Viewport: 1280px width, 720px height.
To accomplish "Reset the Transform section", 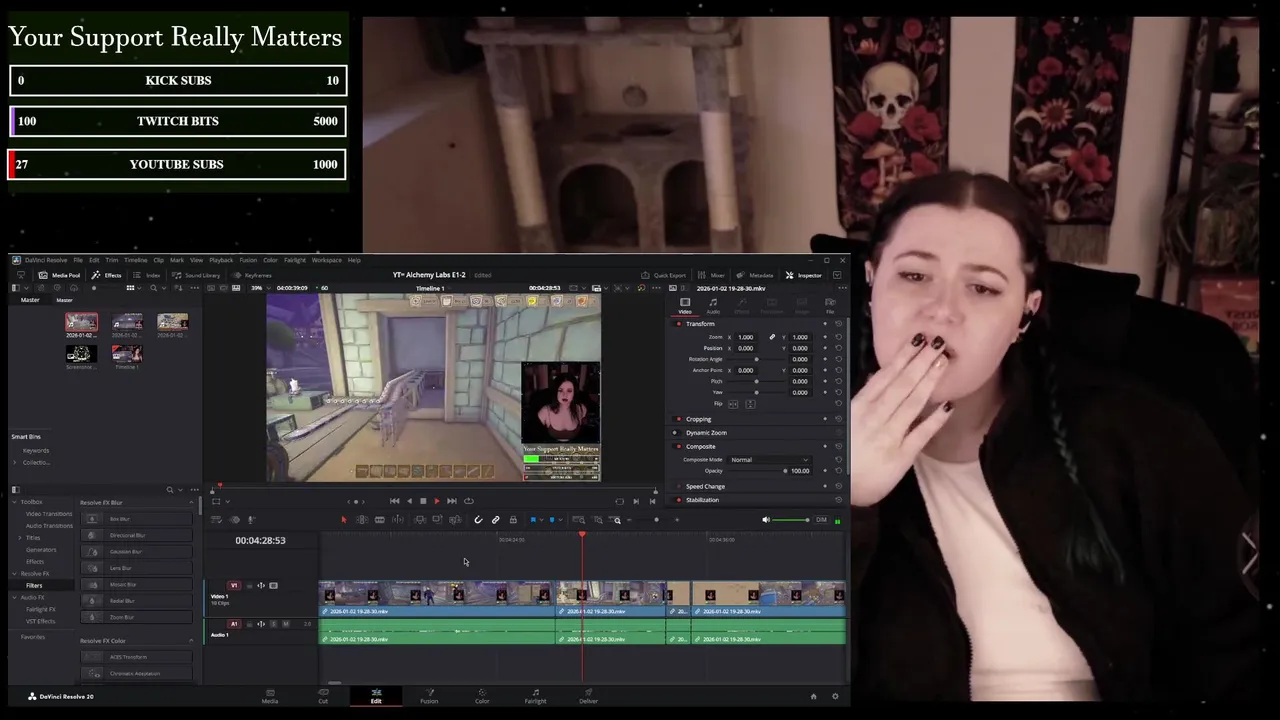I will 838,324.
